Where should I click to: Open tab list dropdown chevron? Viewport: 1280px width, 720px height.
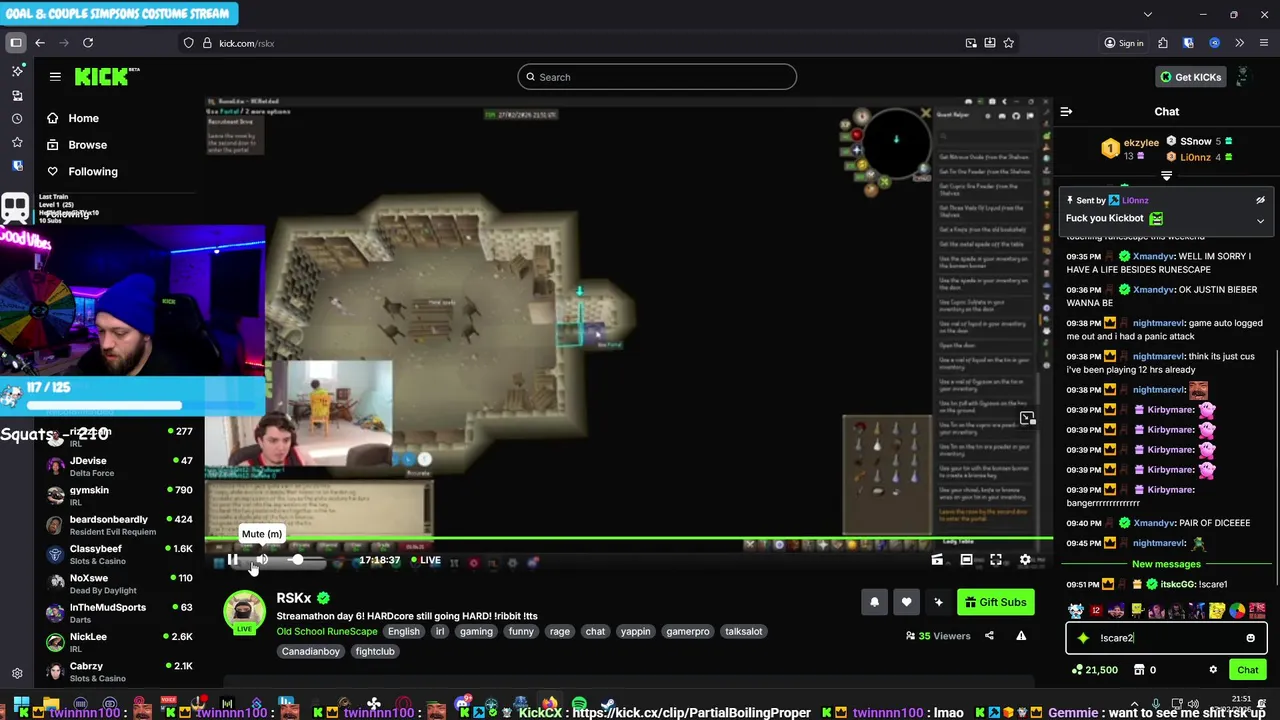pyautogui.click(x=1147, y=14)
